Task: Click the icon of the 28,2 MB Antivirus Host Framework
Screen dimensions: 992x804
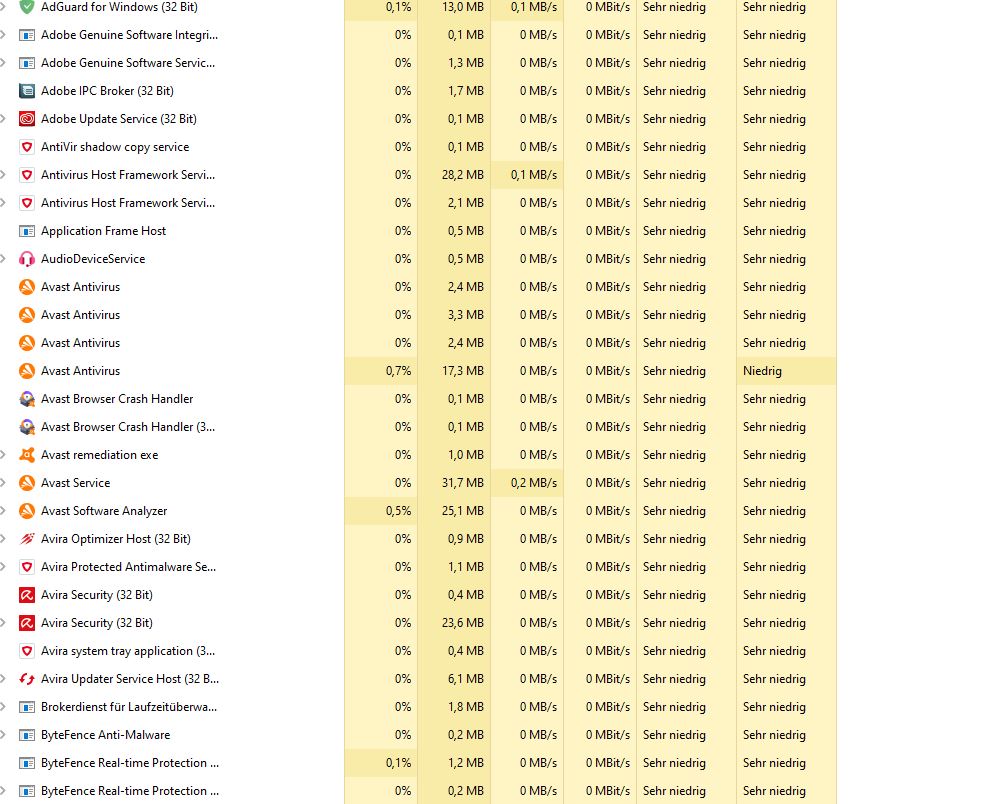Action: point(27,175)
